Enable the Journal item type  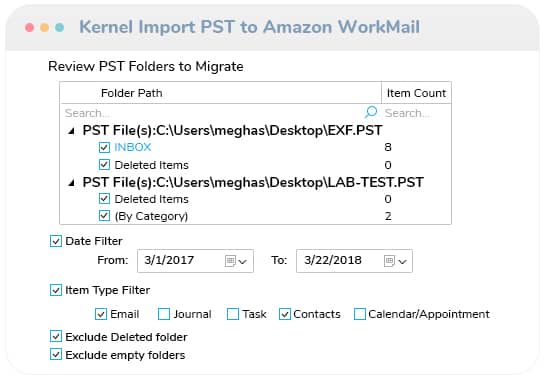tap(164, 314)
